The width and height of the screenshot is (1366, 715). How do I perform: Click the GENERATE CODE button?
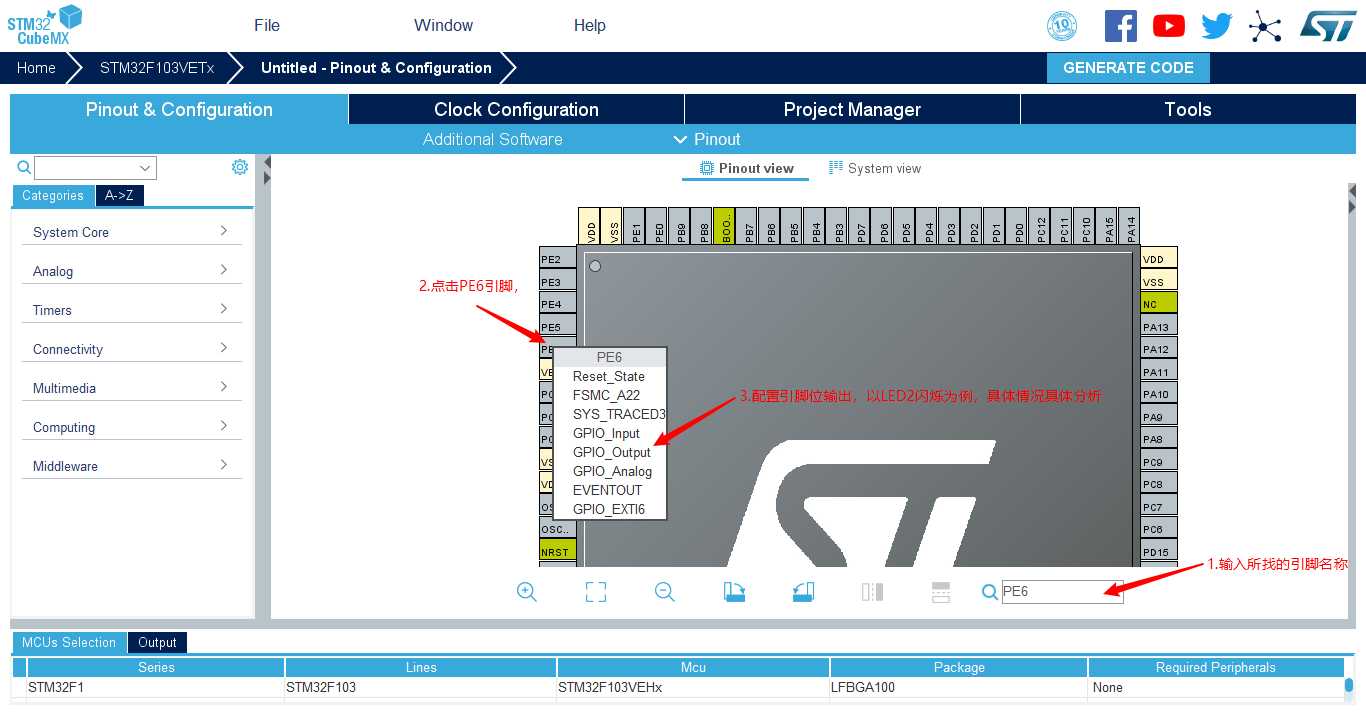(1128, 68)
